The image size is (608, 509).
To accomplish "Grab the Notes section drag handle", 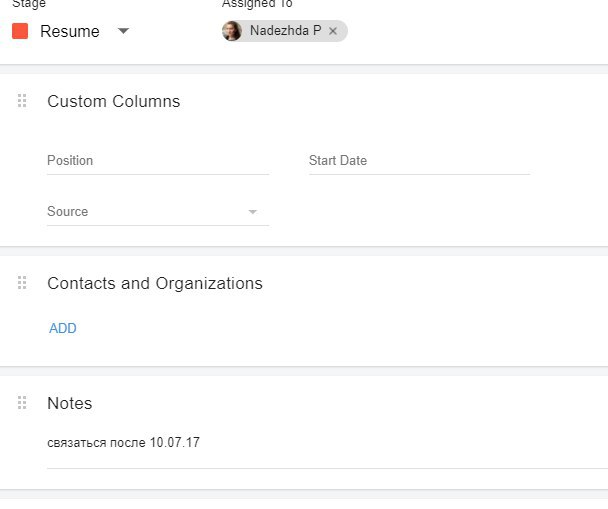I will coord(22,403).
